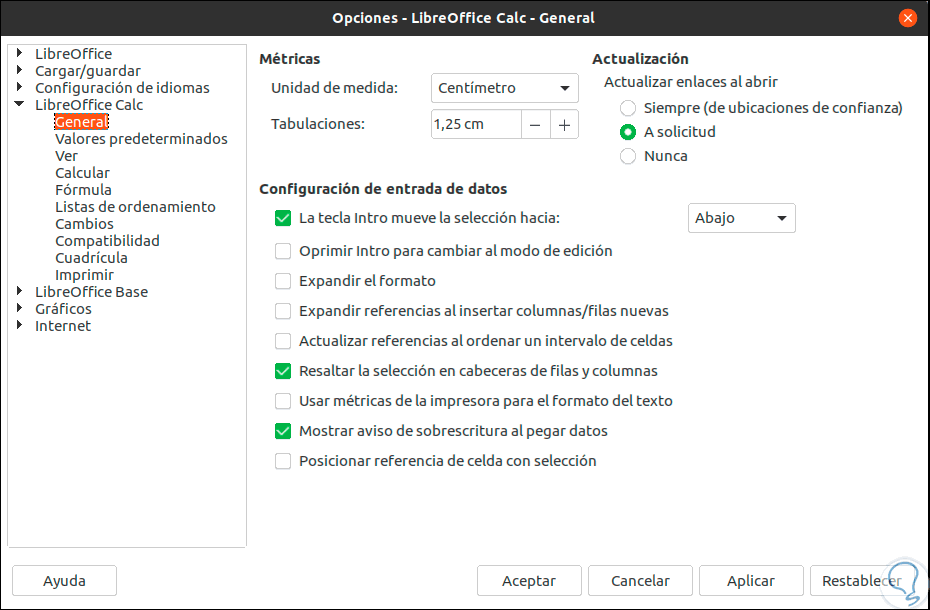Increase tabulaciones value with plus button

[x=564, y=124]
